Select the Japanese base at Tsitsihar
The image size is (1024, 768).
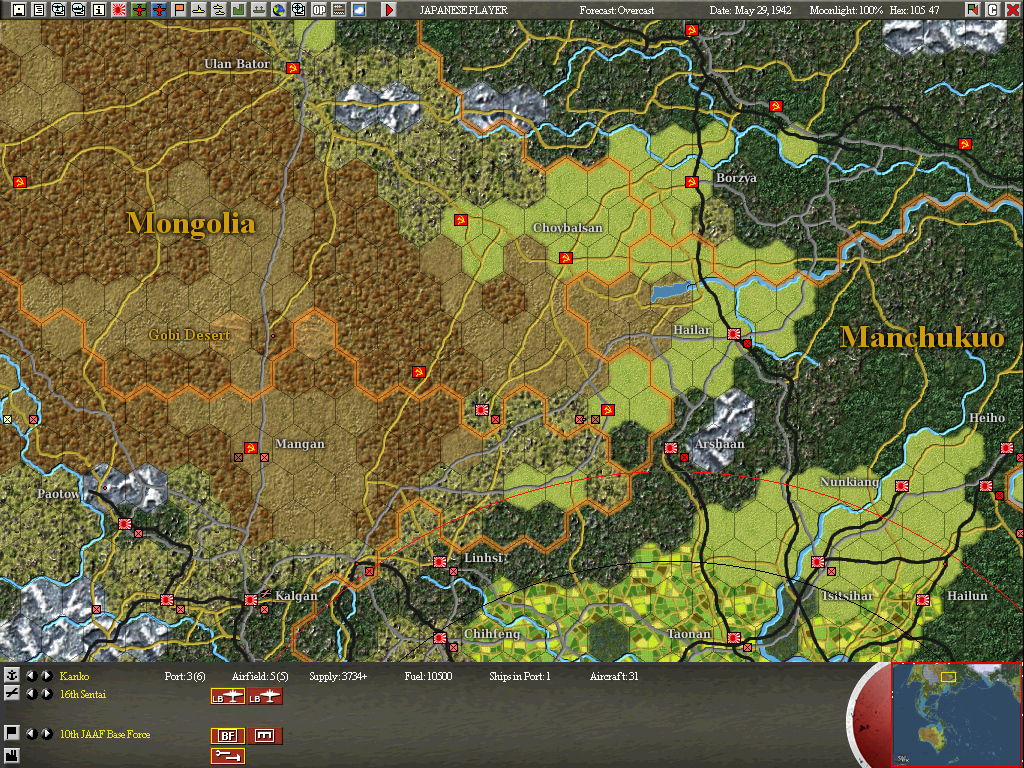pos(818,562)
